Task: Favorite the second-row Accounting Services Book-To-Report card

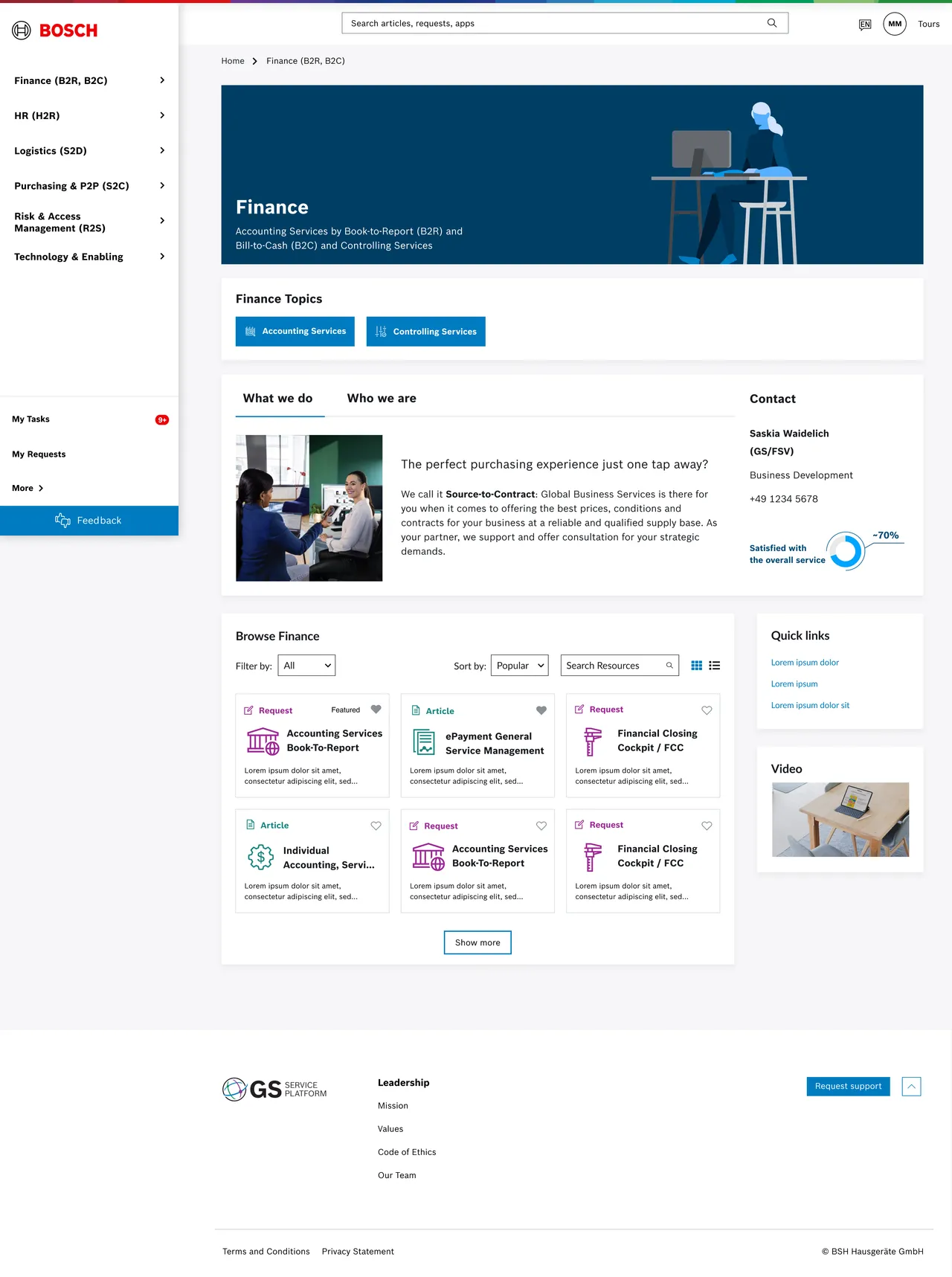Action: (x=541, y=826)
